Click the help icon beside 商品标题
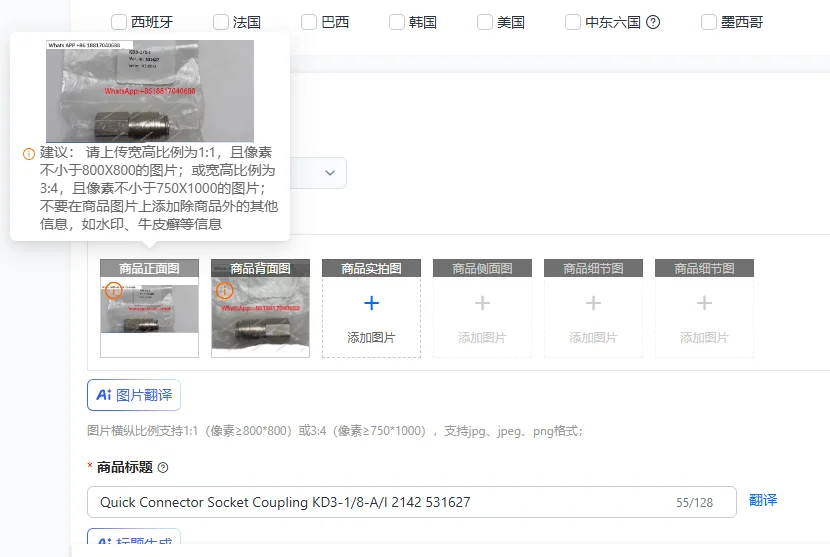 point(163,468)
